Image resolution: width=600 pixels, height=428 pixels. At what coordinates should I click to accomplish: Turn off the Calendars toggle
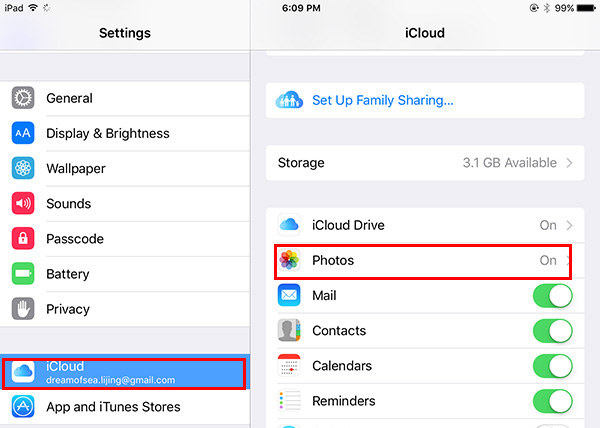(553, 366)
